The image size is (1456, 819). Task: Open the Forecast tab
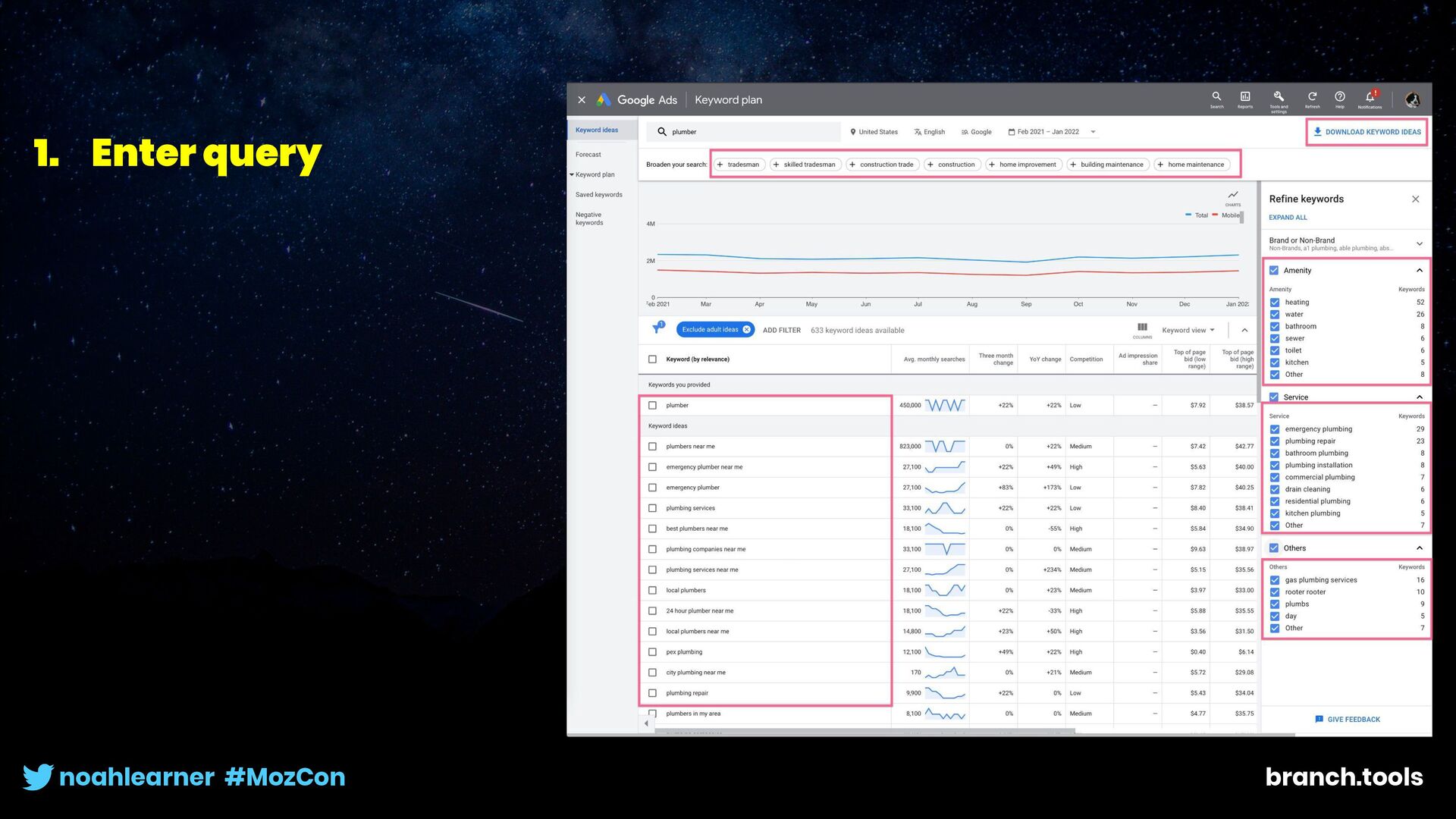(588, 155)
